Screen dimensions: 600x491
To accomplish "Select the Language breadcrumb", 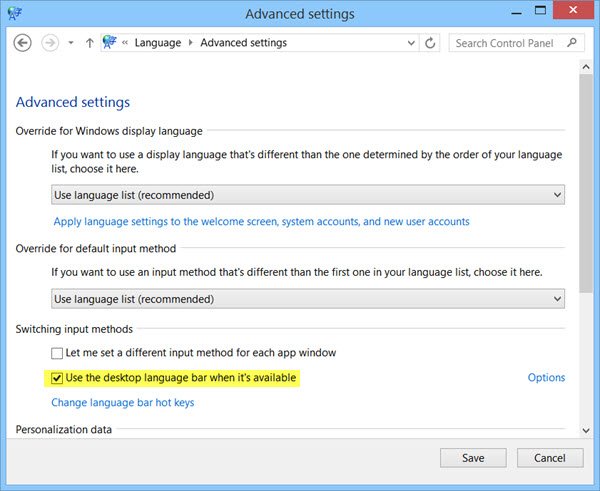I will point(157,43).
